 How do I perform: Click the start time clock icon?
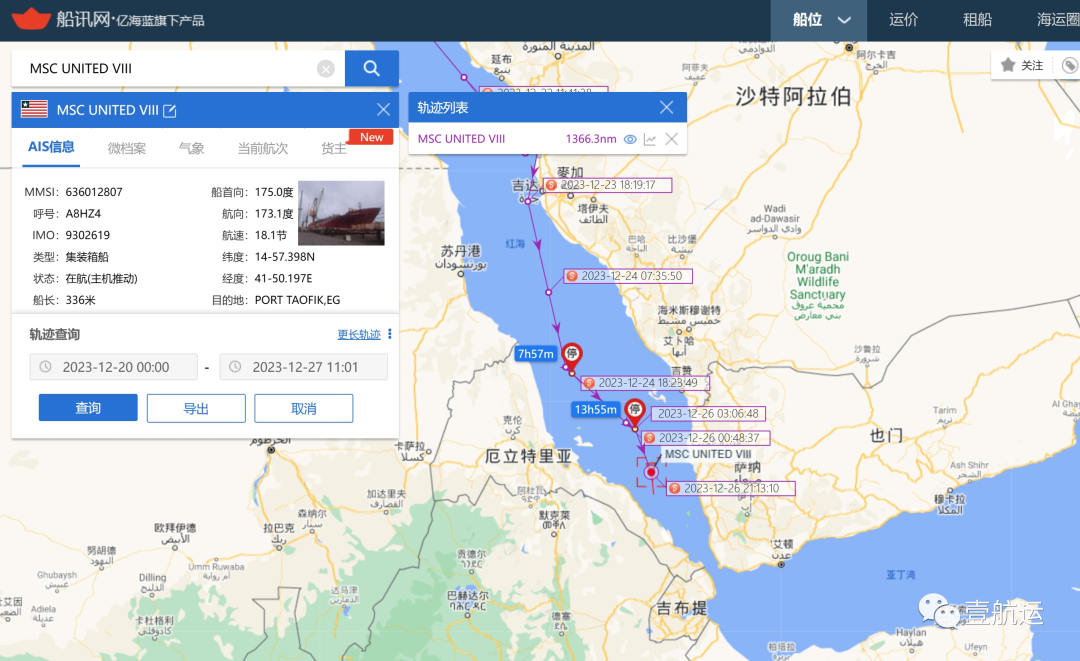(x=45, y=367)
